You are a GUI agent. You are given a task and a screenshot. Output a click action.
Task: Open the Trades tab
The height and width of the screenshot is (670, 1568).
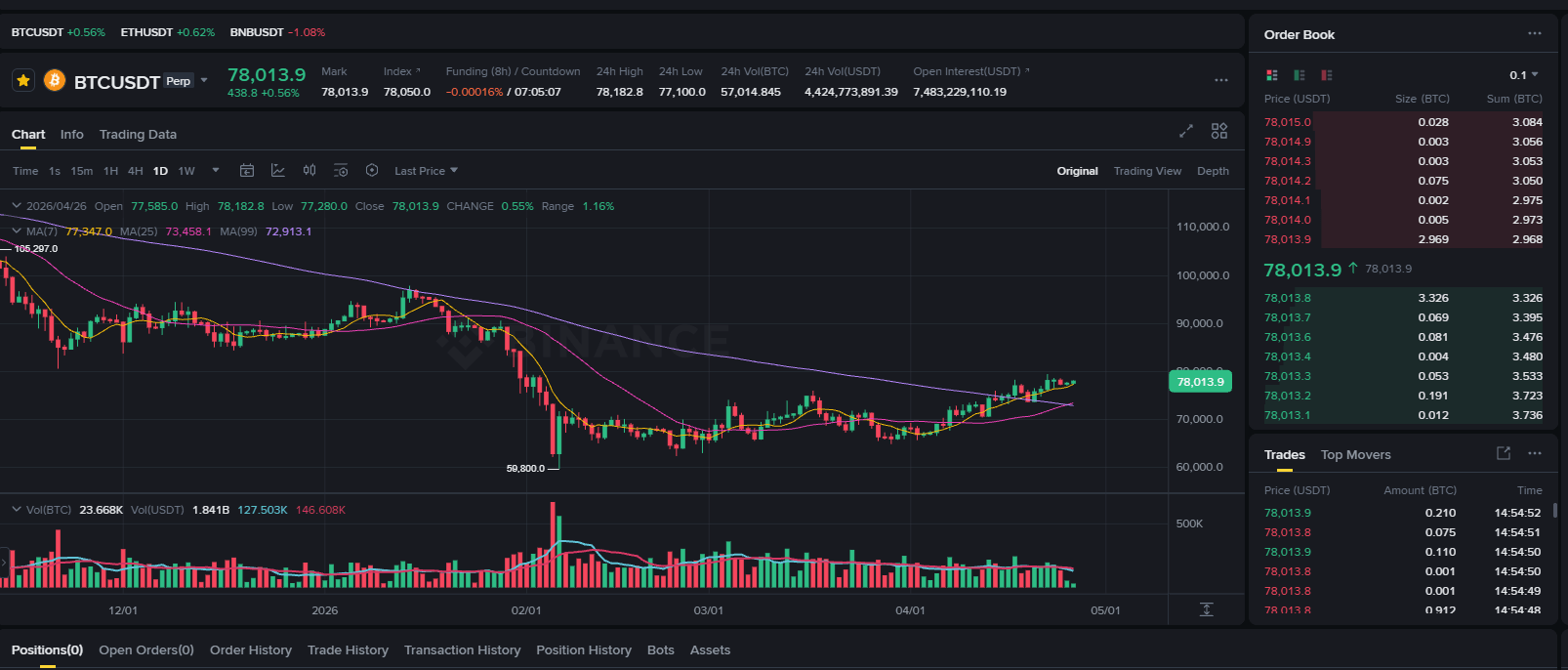point(1284,455)
